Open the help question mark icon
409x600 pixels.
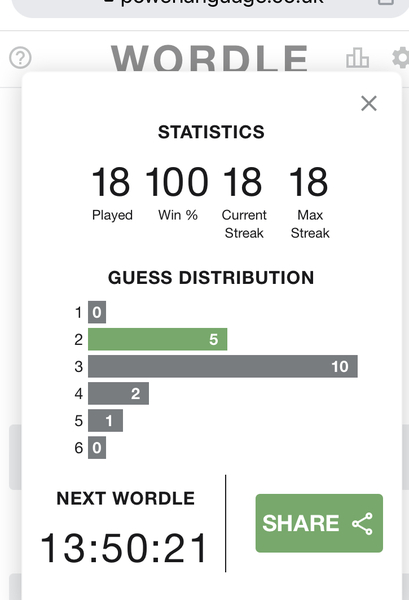(x=20, y=58)
